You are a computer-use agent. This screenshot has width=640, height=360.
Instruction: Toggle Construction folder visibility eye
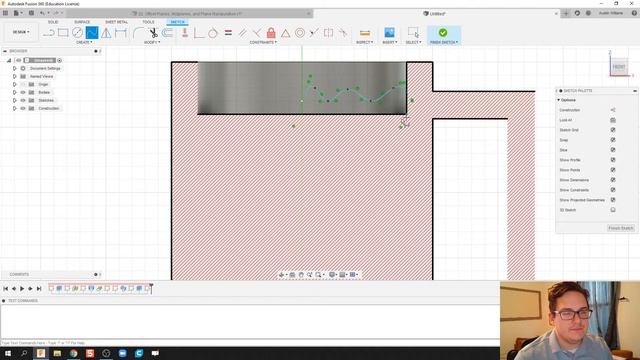coord(23,109)
